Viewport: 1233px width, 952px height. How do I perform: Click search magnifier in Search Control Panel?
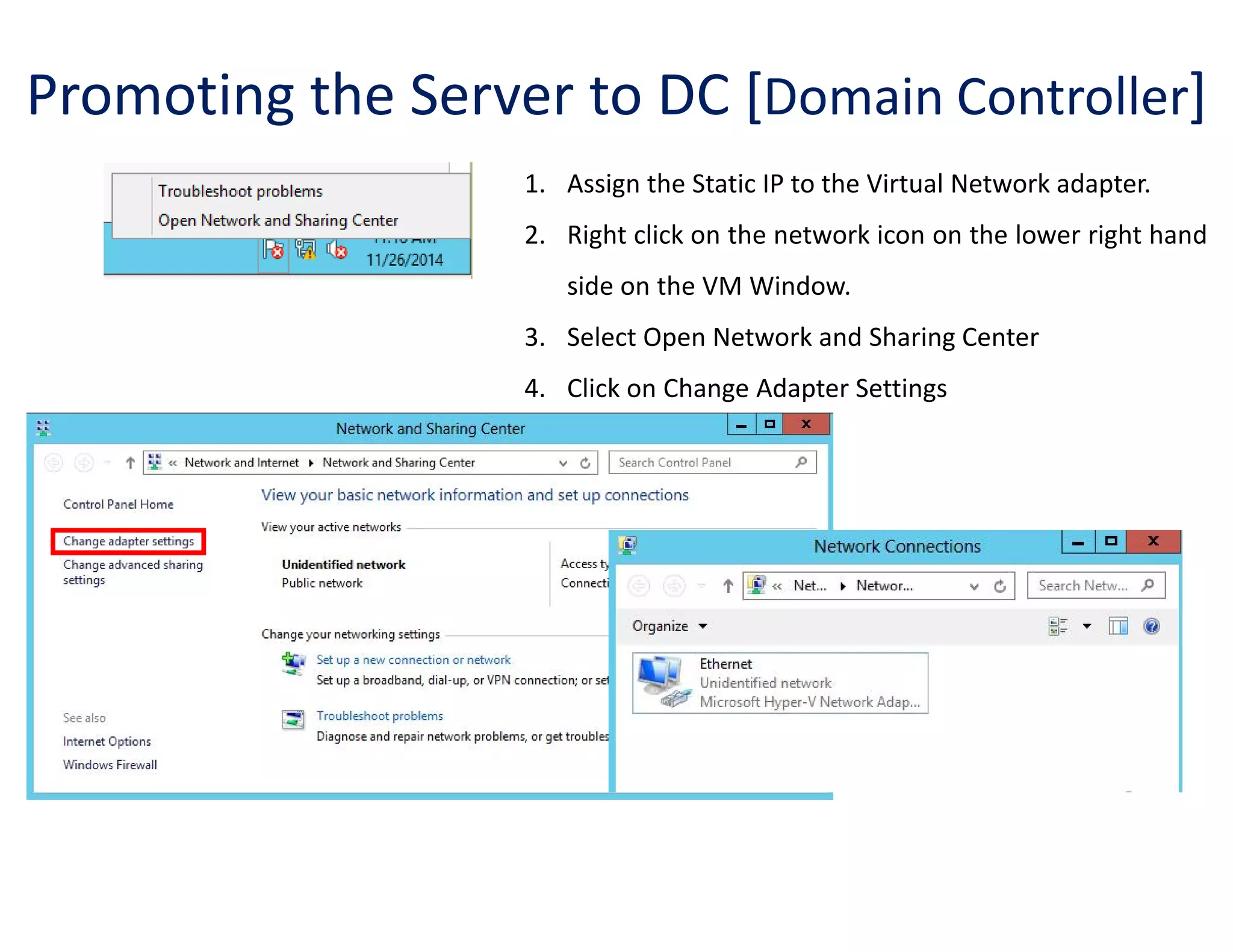801,462
